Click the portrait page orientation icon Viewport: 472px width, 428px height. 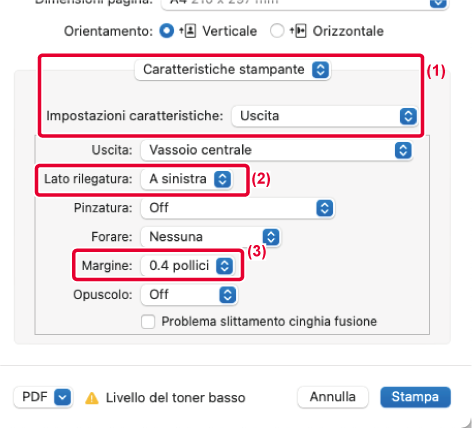(x=190, y=31)
